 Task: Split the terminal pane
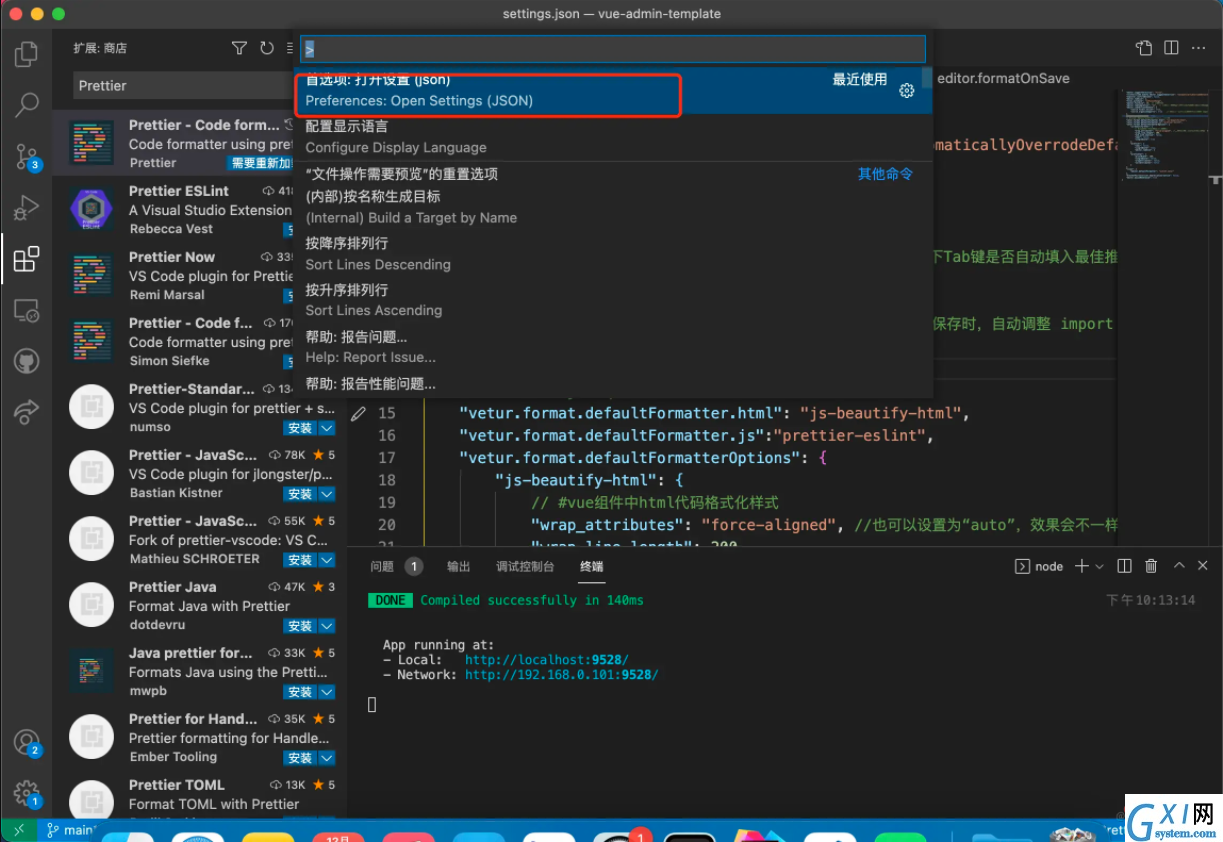pos(1124,566)
